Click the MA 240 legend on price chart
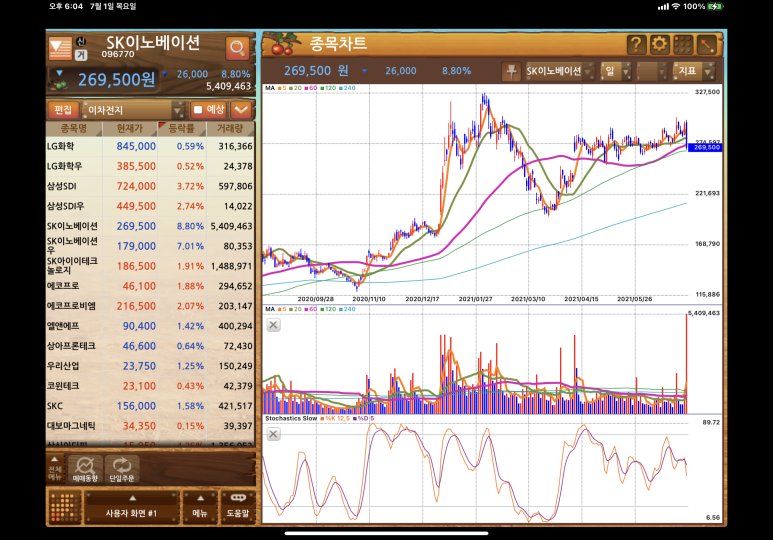Image resolution: width=773 pixels, height=540 pixels. pyautogui.click(x=348, y=88)
